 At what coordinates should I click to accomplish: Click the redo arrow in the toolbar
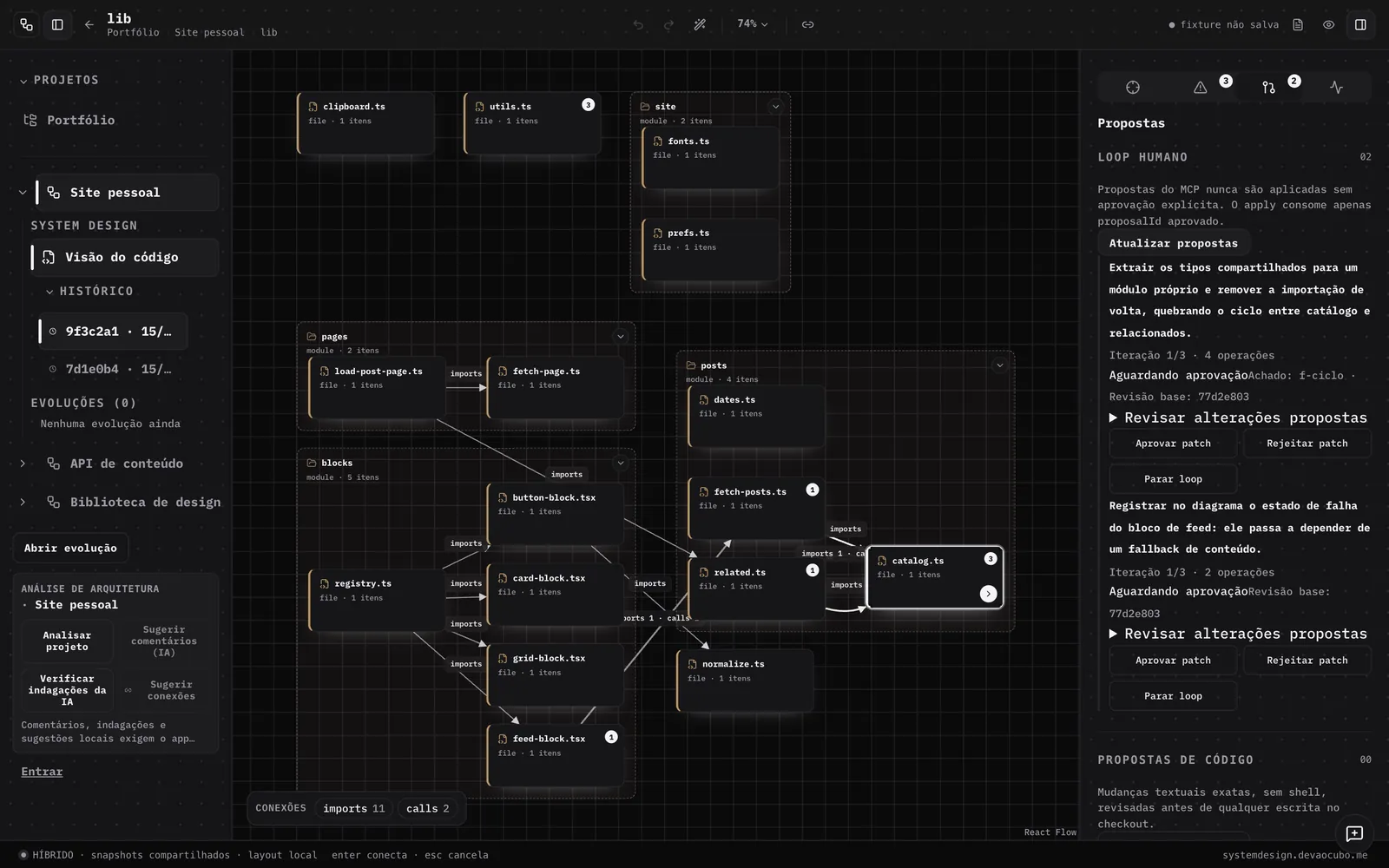668,24
